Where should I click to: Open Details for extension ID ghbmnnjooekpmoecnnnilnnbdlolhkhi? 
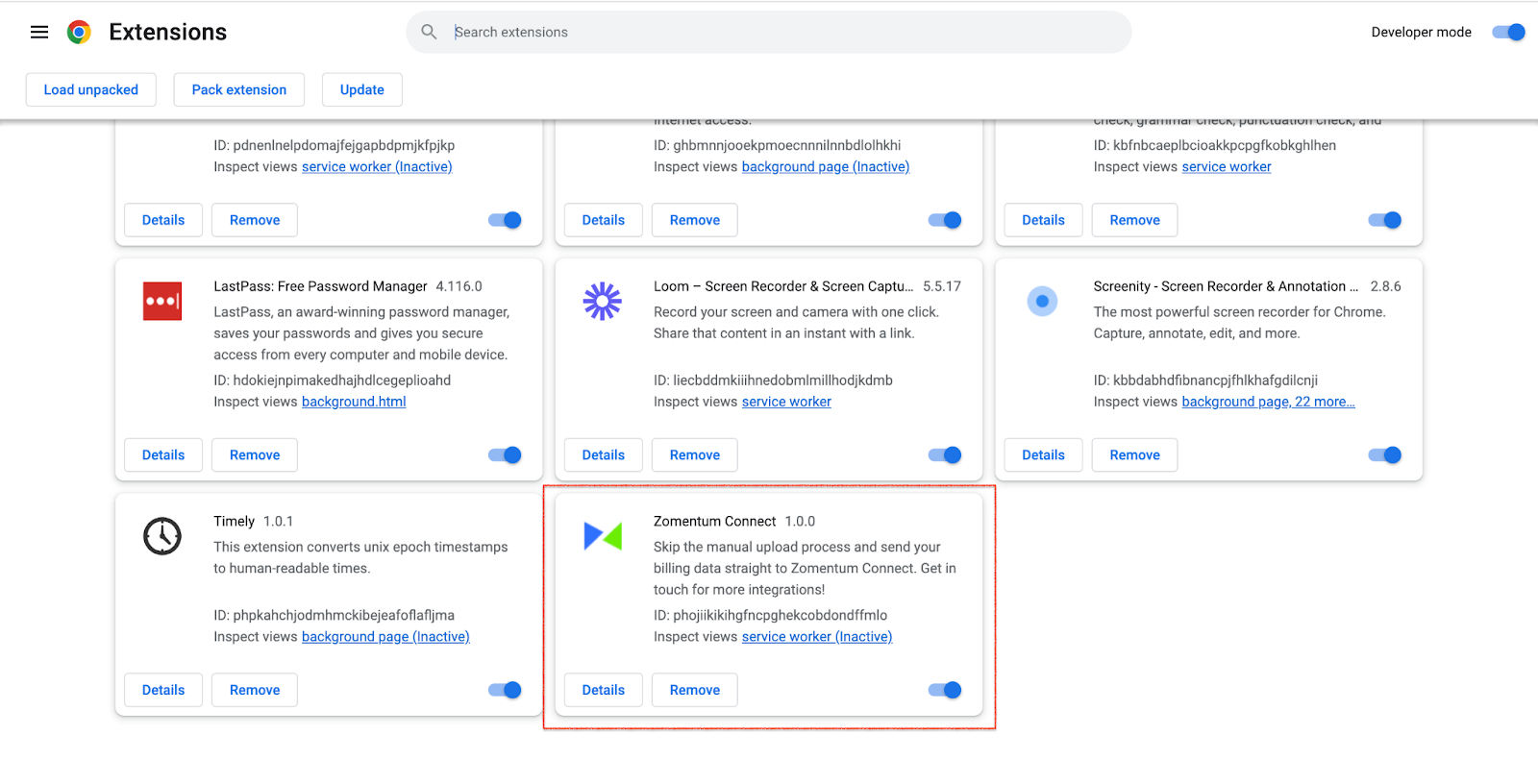(604, 220)
